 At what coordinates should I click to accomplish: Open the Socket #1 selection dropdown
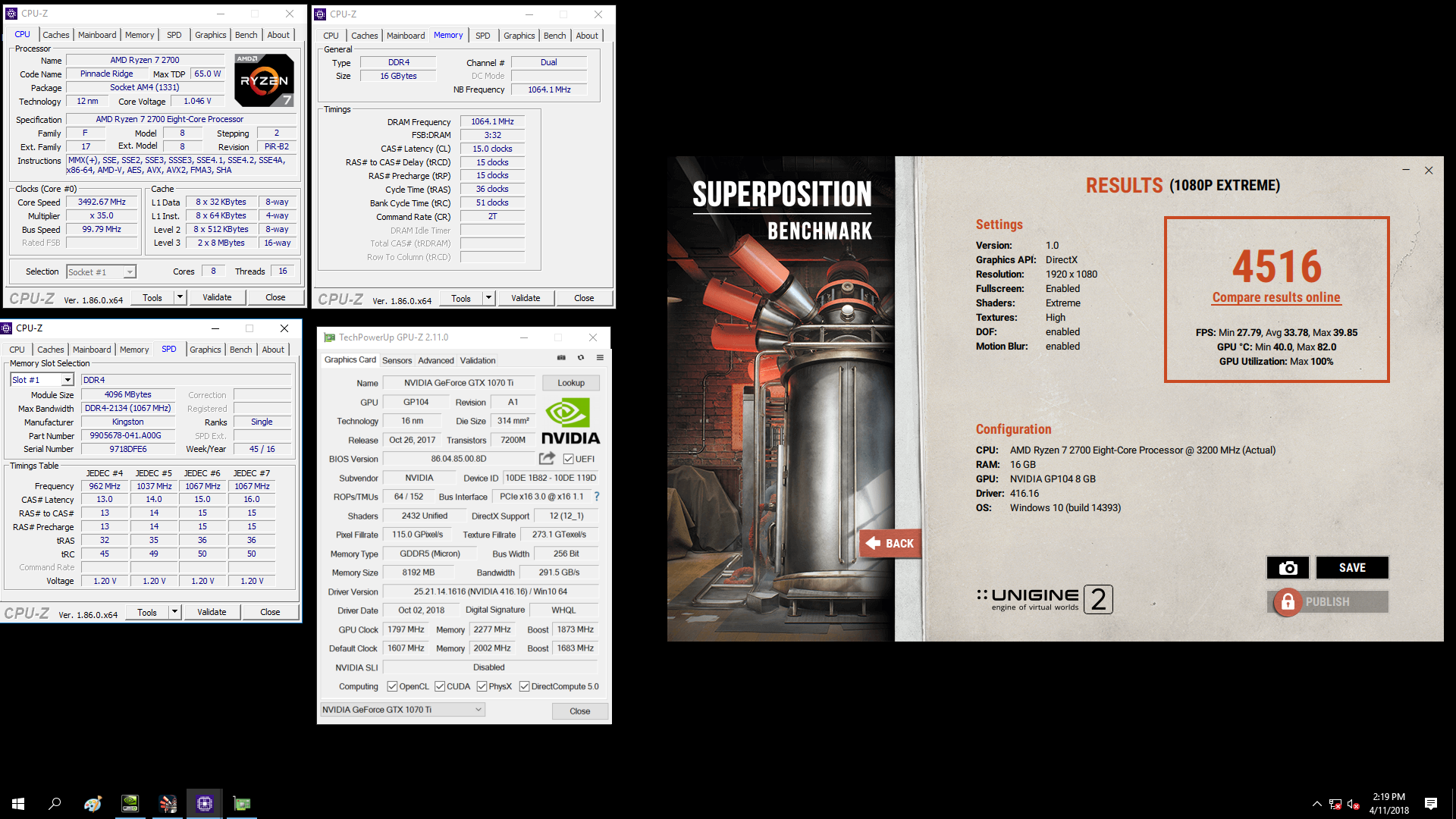coord(100,272)
